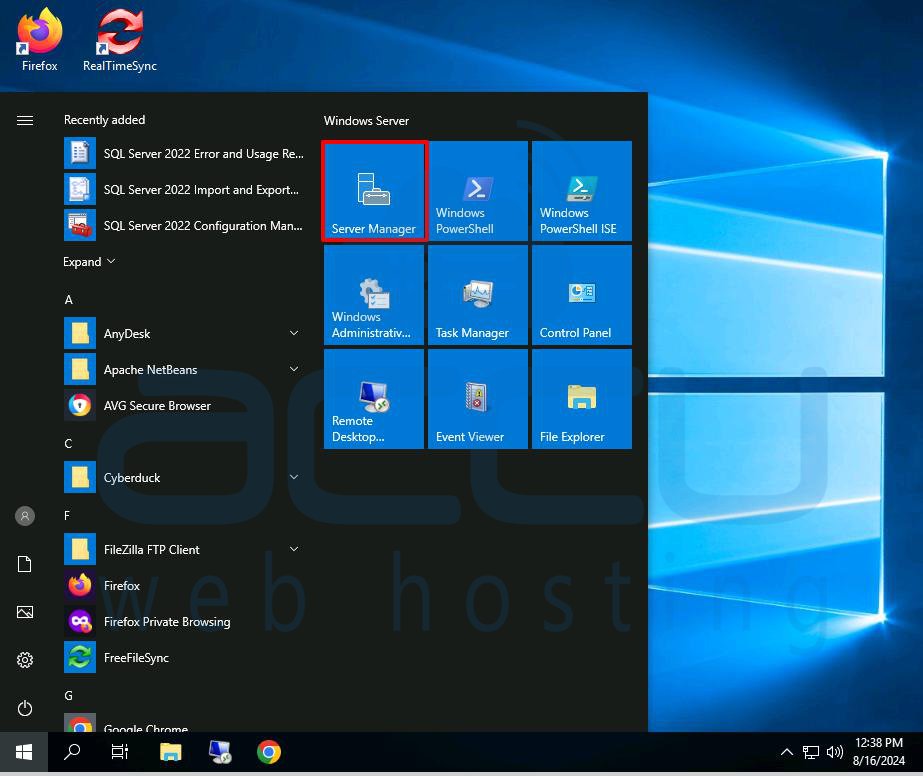
Task: Jump to apps by letter A header
Action: click(68, 300)
